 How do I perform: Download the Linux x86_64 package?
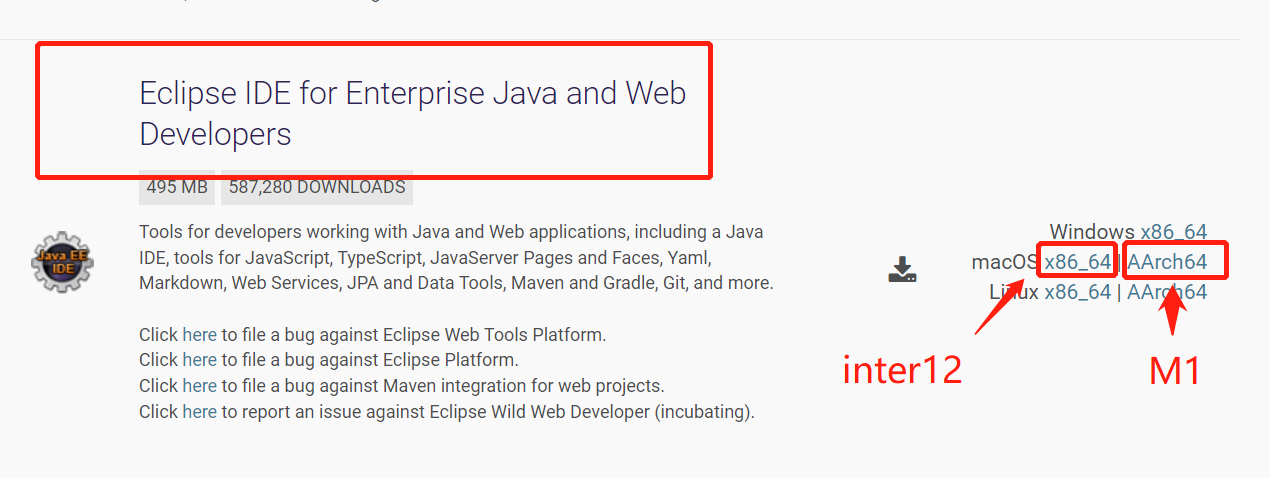(x=1077, y=292)
